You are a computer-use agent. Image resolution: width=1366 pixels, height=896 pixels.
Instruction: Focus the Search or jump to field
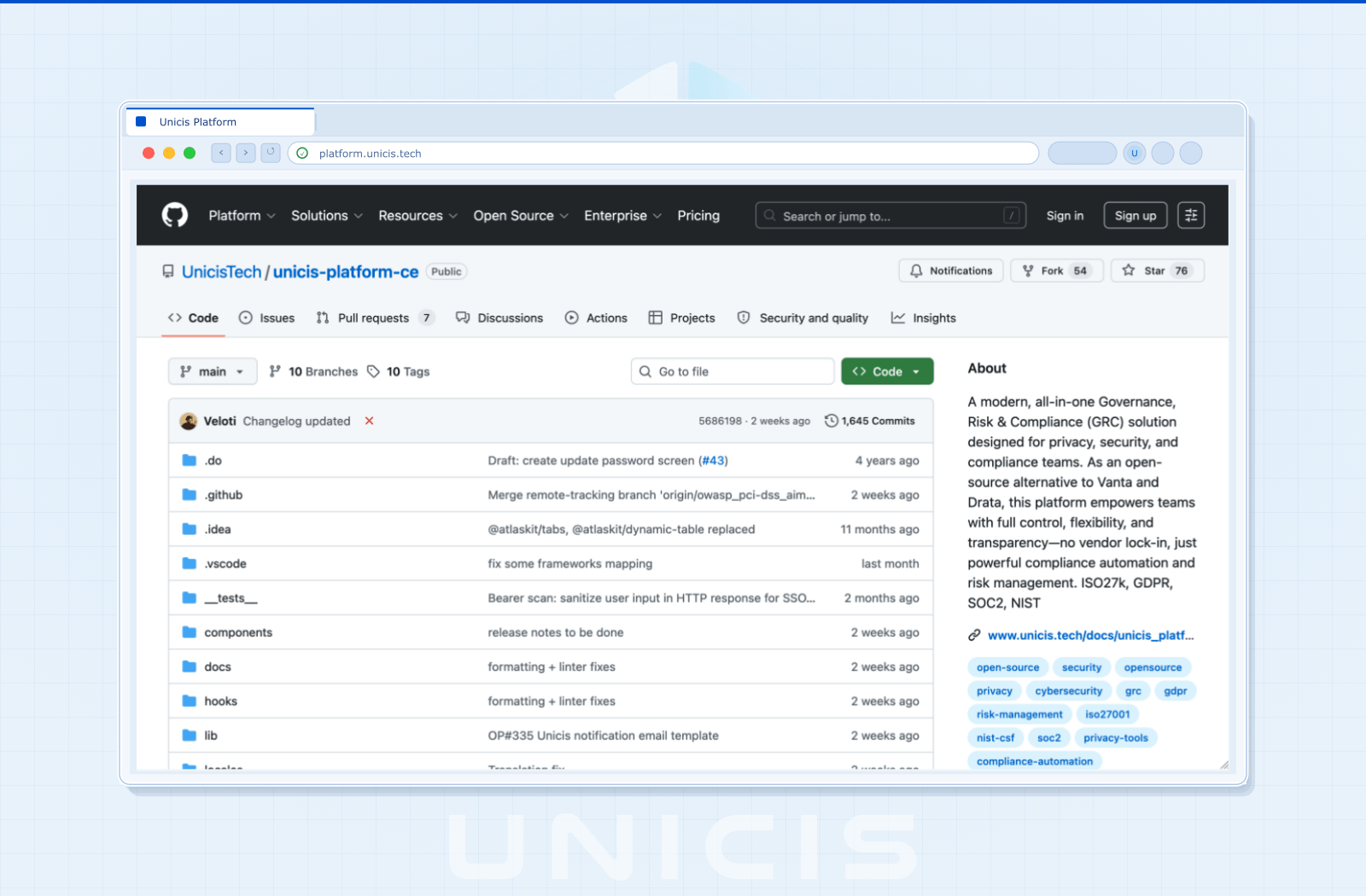[x=890, y=215]
